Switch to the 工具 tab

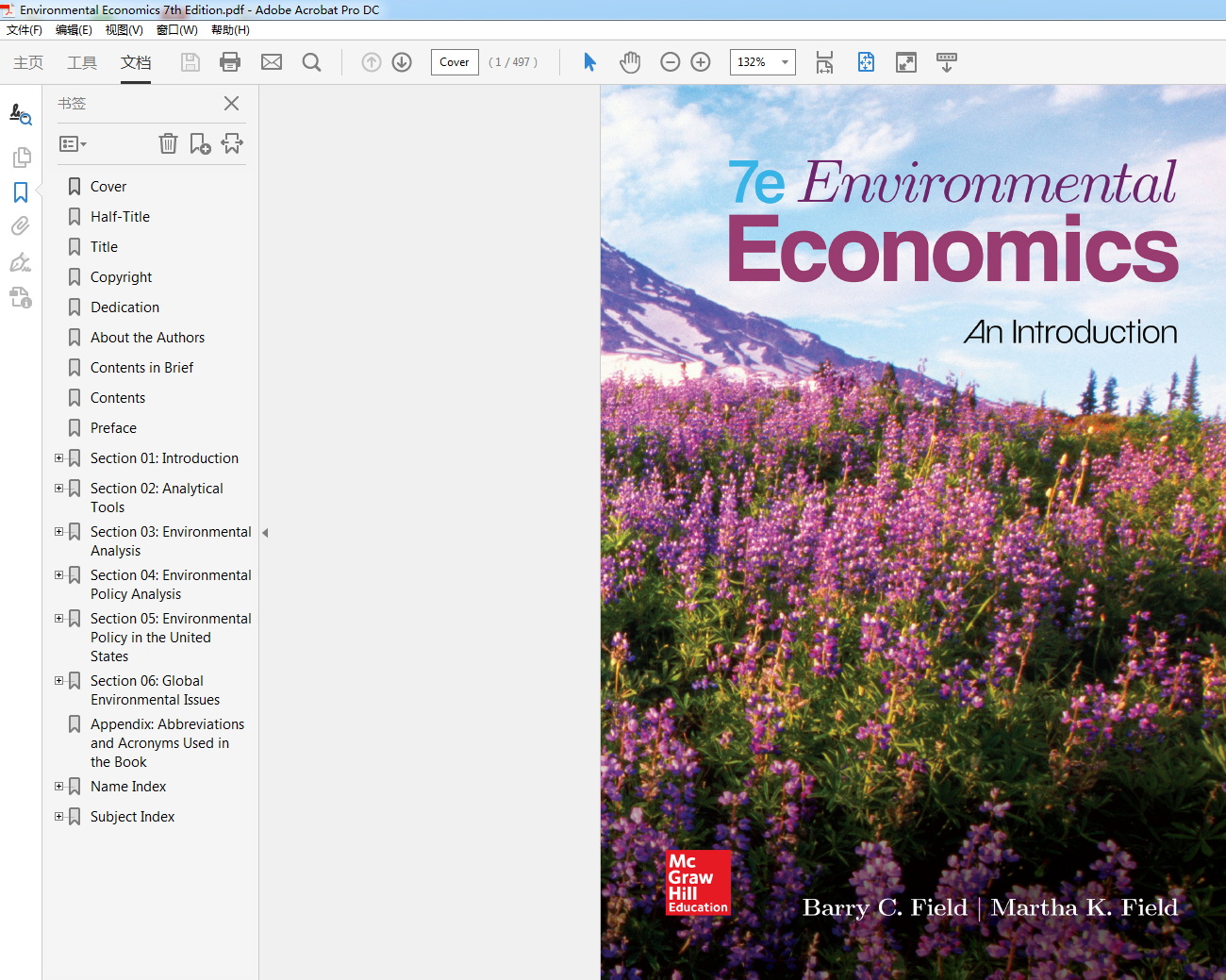(x=82, y=62)
